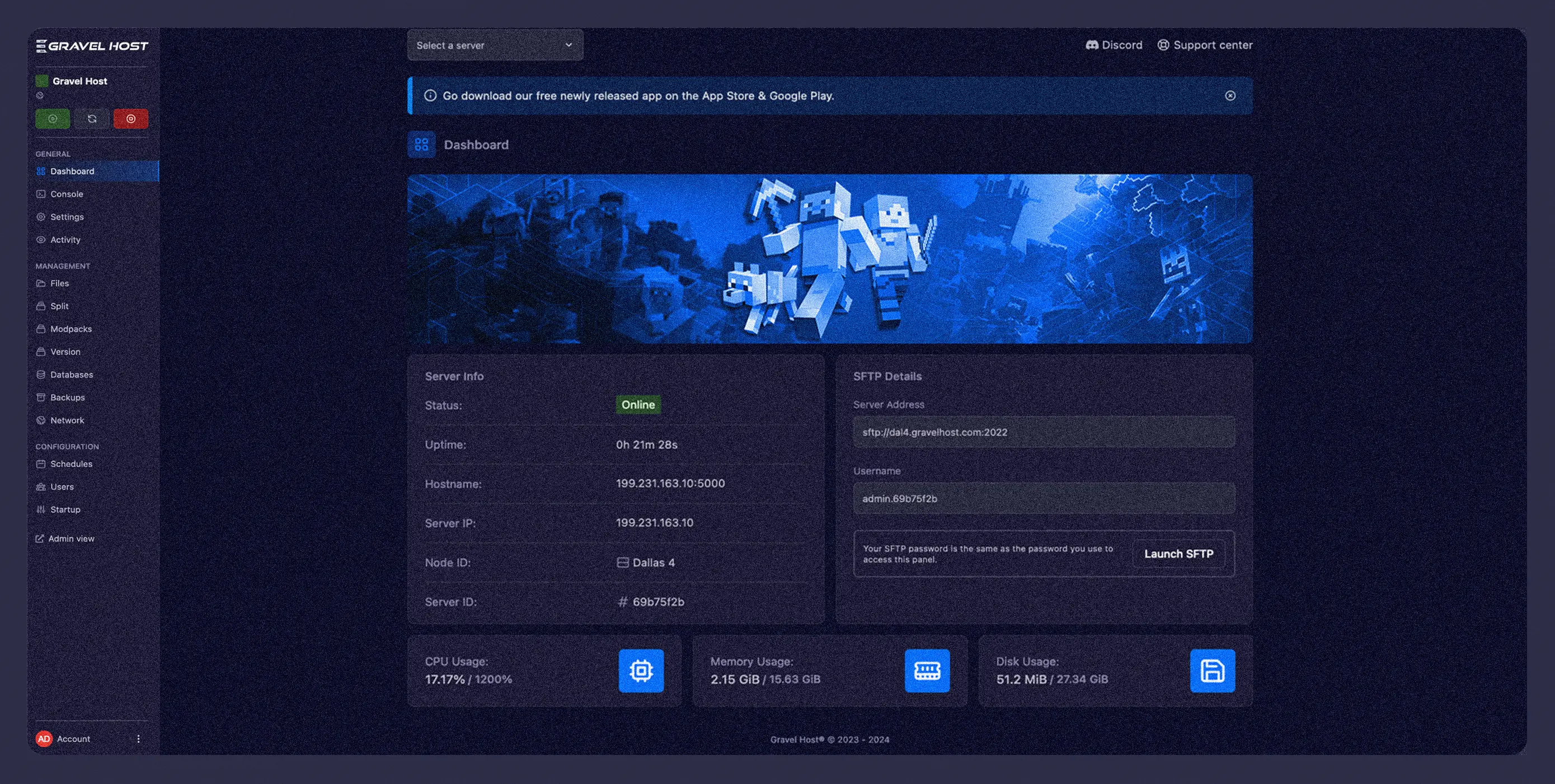Viewport: 1555px width, 784px height.
Task: Click the AD account avatar
Action: pyautogui.click(x=44, y=739)
